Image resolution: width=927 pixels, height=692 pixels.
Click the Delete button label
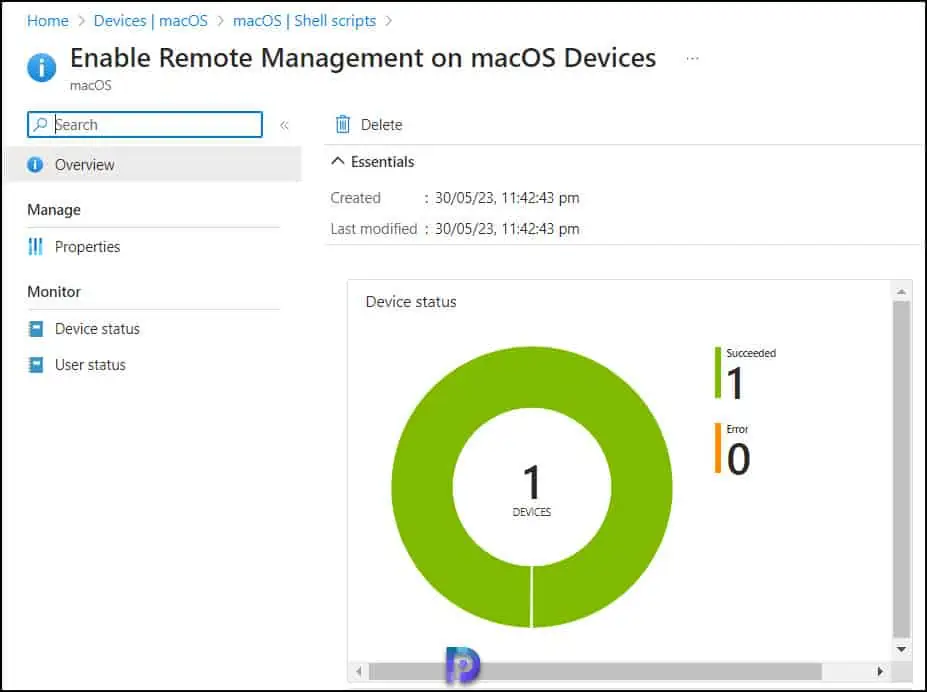[x=381, y=125]
